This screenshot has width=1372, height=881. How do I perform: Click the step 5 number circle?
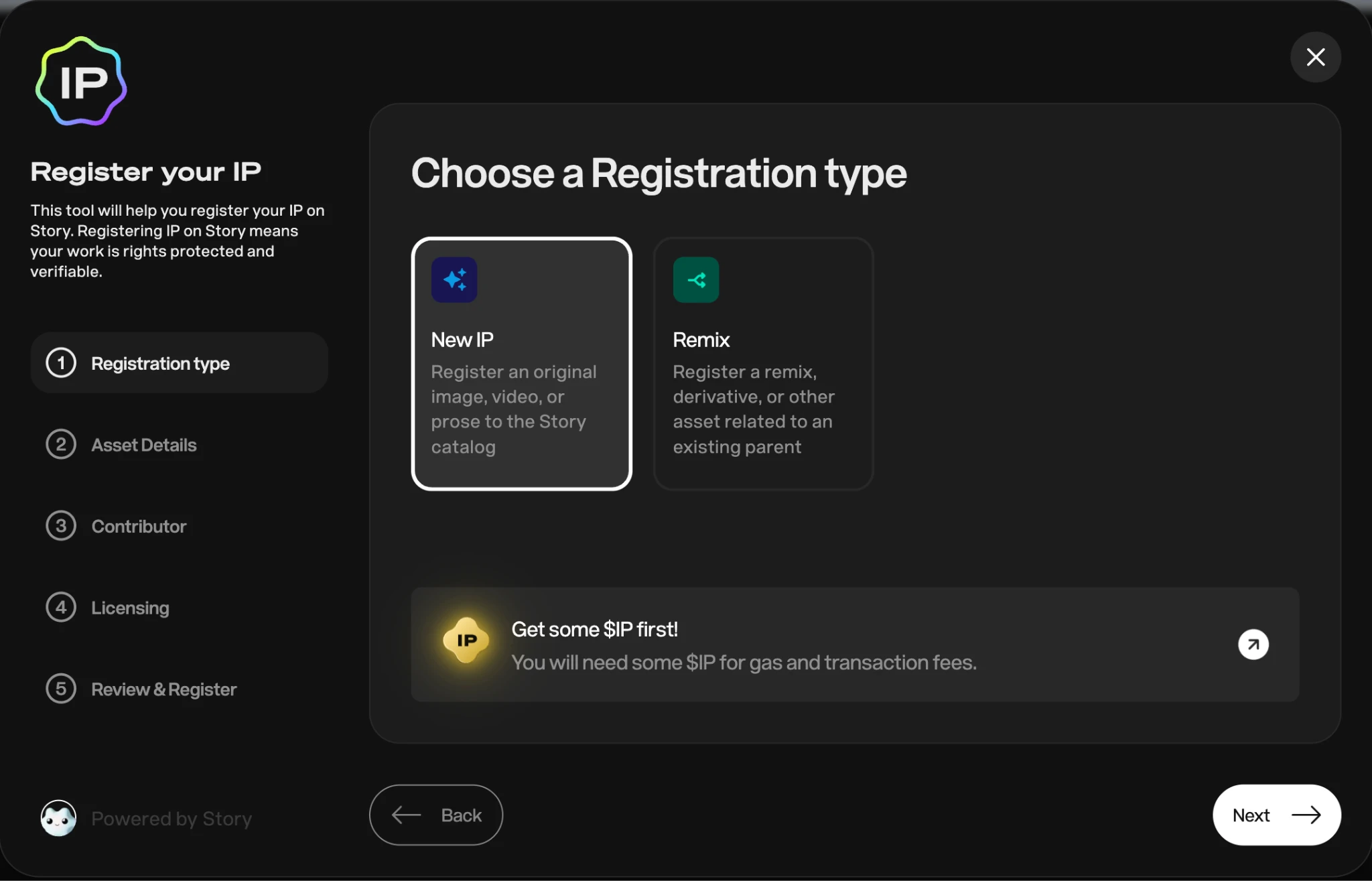pos(61,689)
